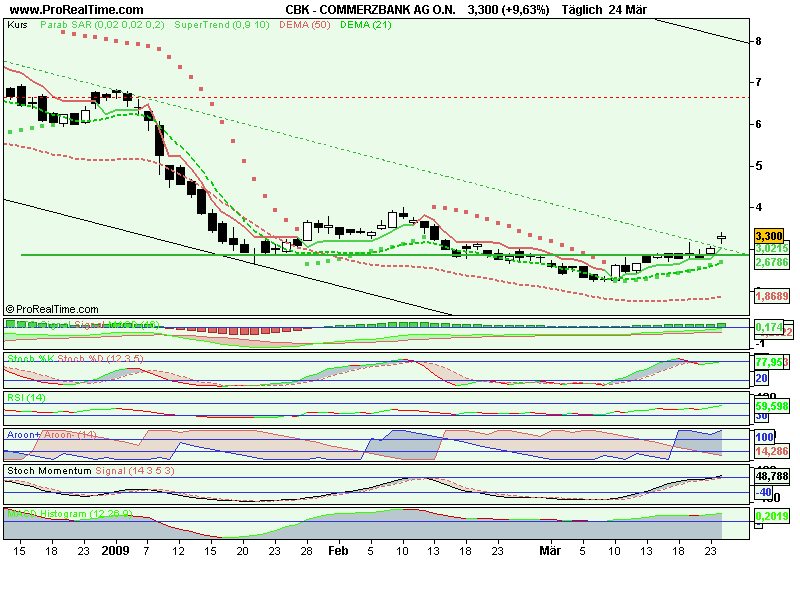This screenshot has width=800, height=600.
Task: Select the Stoch %K Stoch %D (12 3 5) label
Action: coord(75,359)
